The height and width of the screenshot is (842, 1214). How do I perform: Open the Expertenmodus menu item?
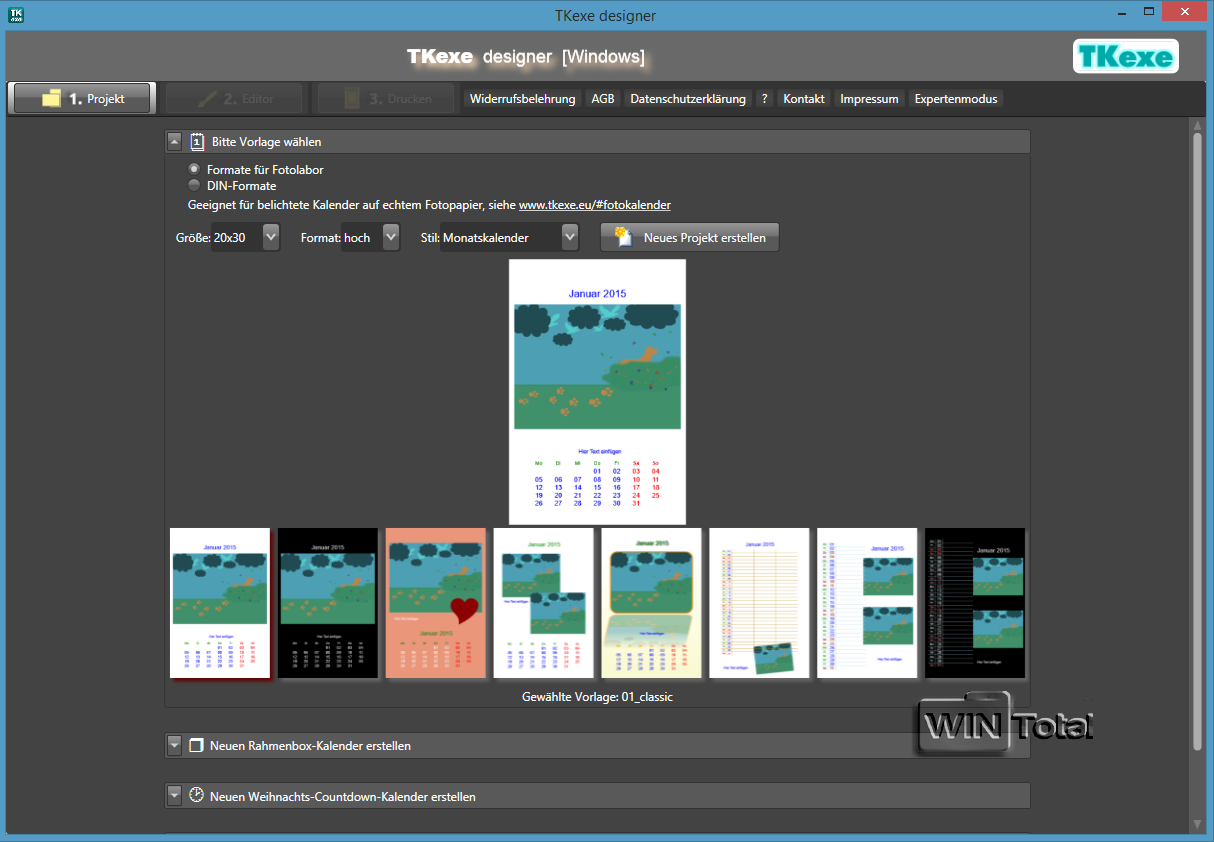[x=956, y=99]
